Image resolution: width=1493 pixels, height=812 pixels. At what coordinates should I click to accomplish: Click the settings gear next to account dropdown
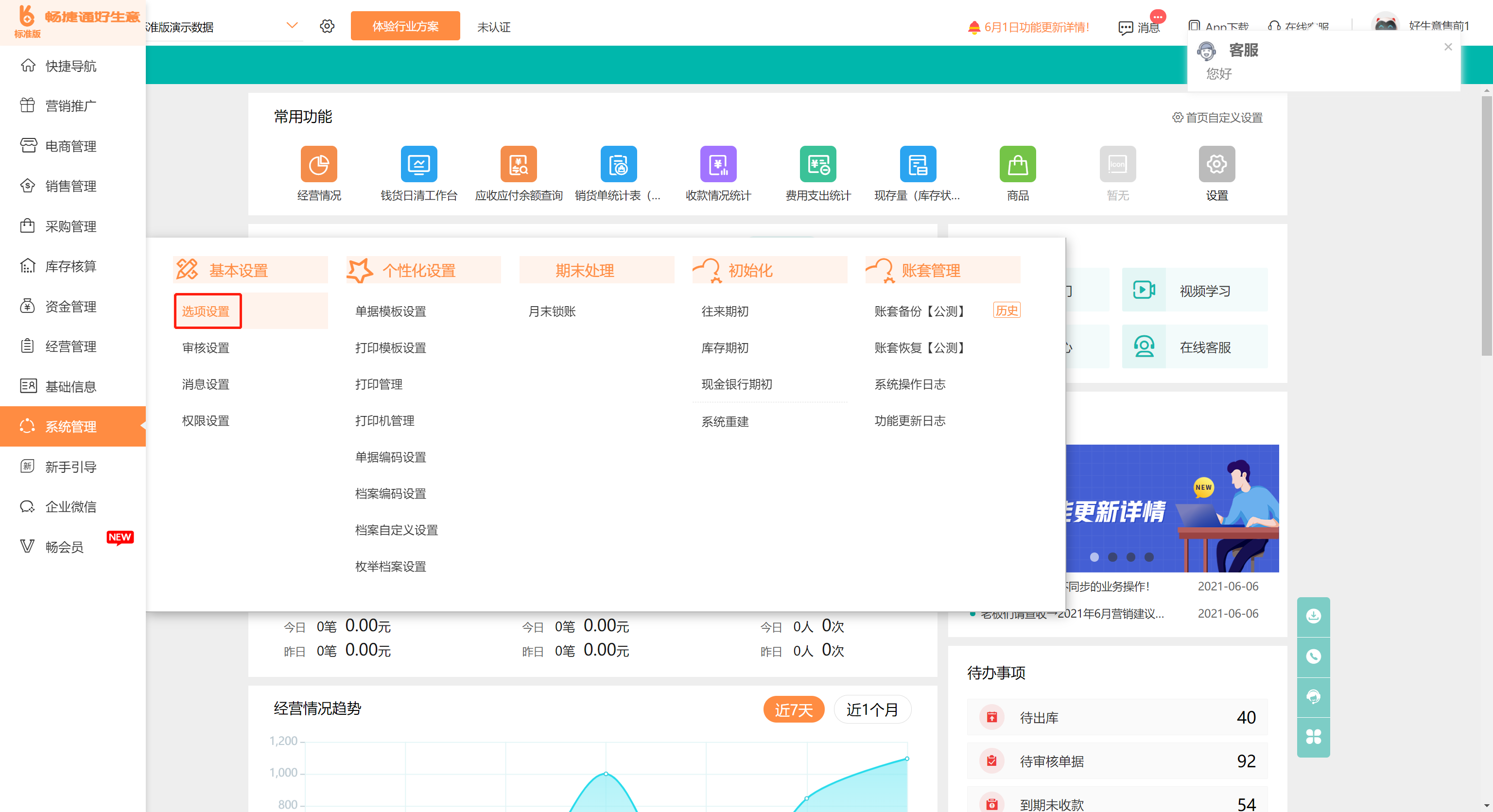click(327, 26)
